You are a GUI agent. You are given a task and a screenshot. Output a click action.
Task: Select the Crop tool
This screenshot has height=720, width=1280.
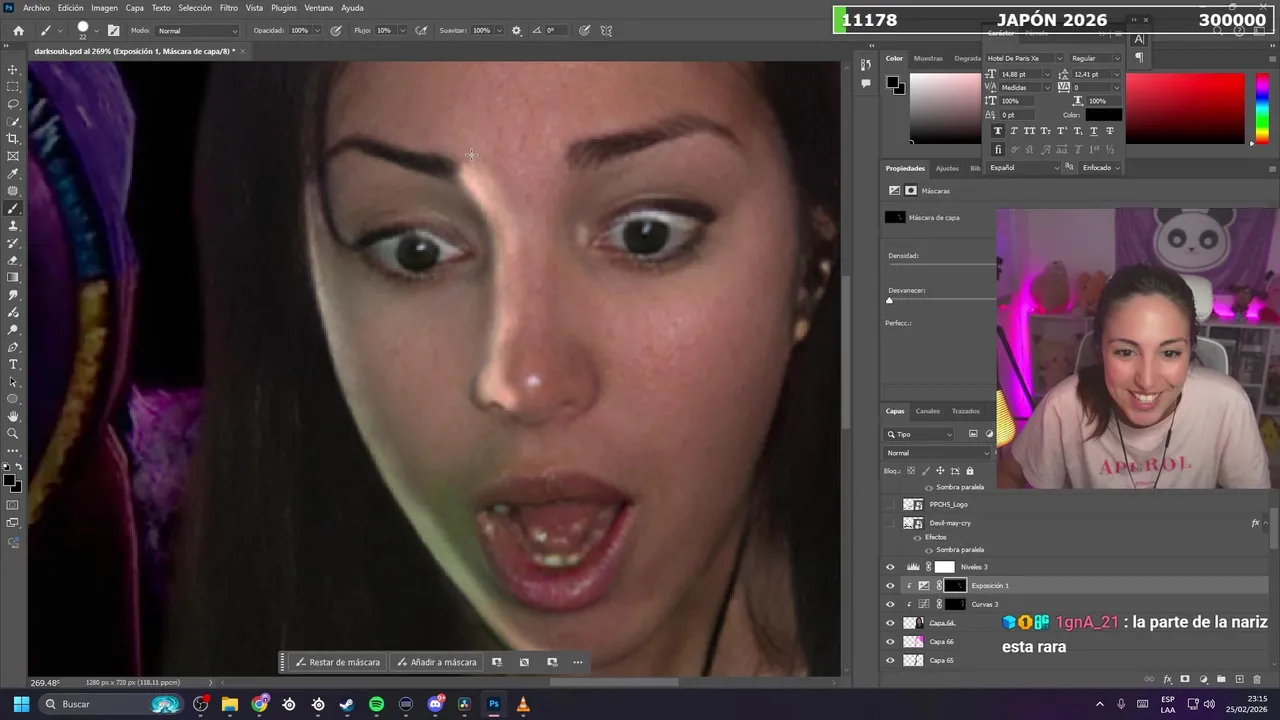click(13, 139)
